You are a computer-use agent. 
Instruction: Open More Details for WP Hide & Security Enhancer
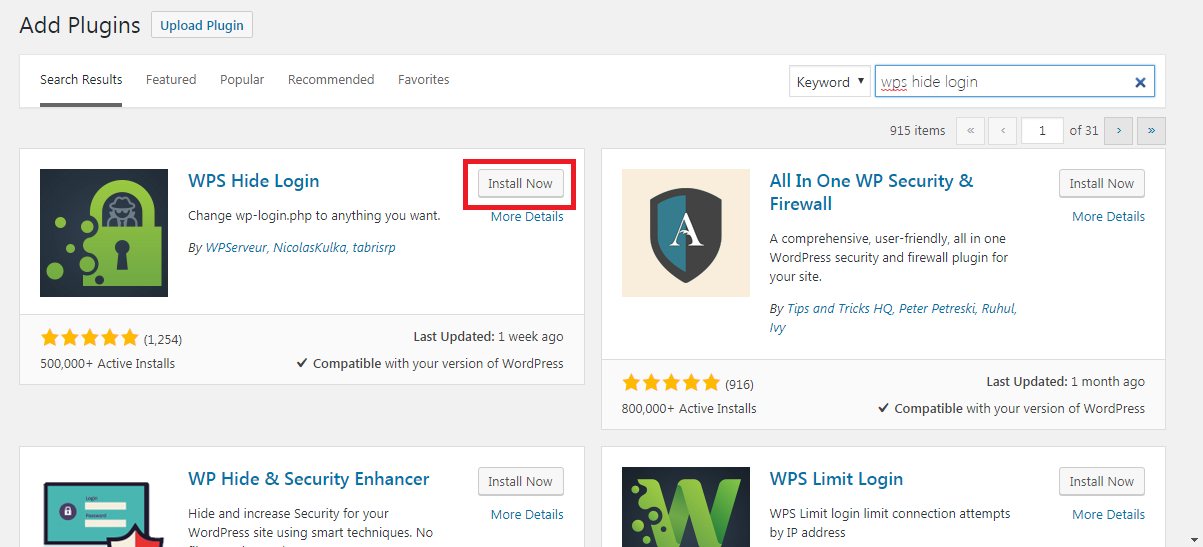click(x=527, y=515)
